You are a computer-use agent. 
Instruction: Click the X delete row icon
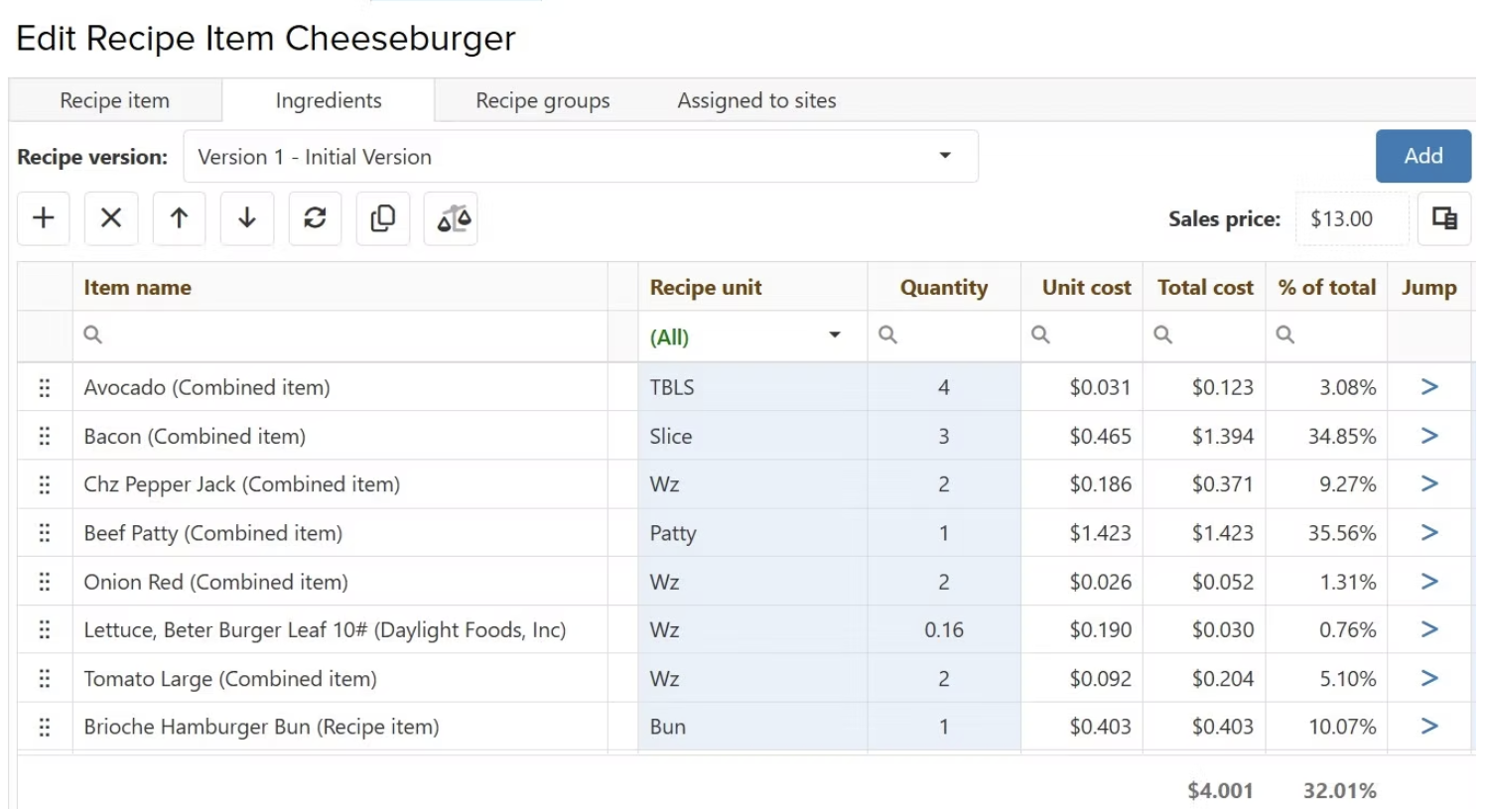pos(111,218)
